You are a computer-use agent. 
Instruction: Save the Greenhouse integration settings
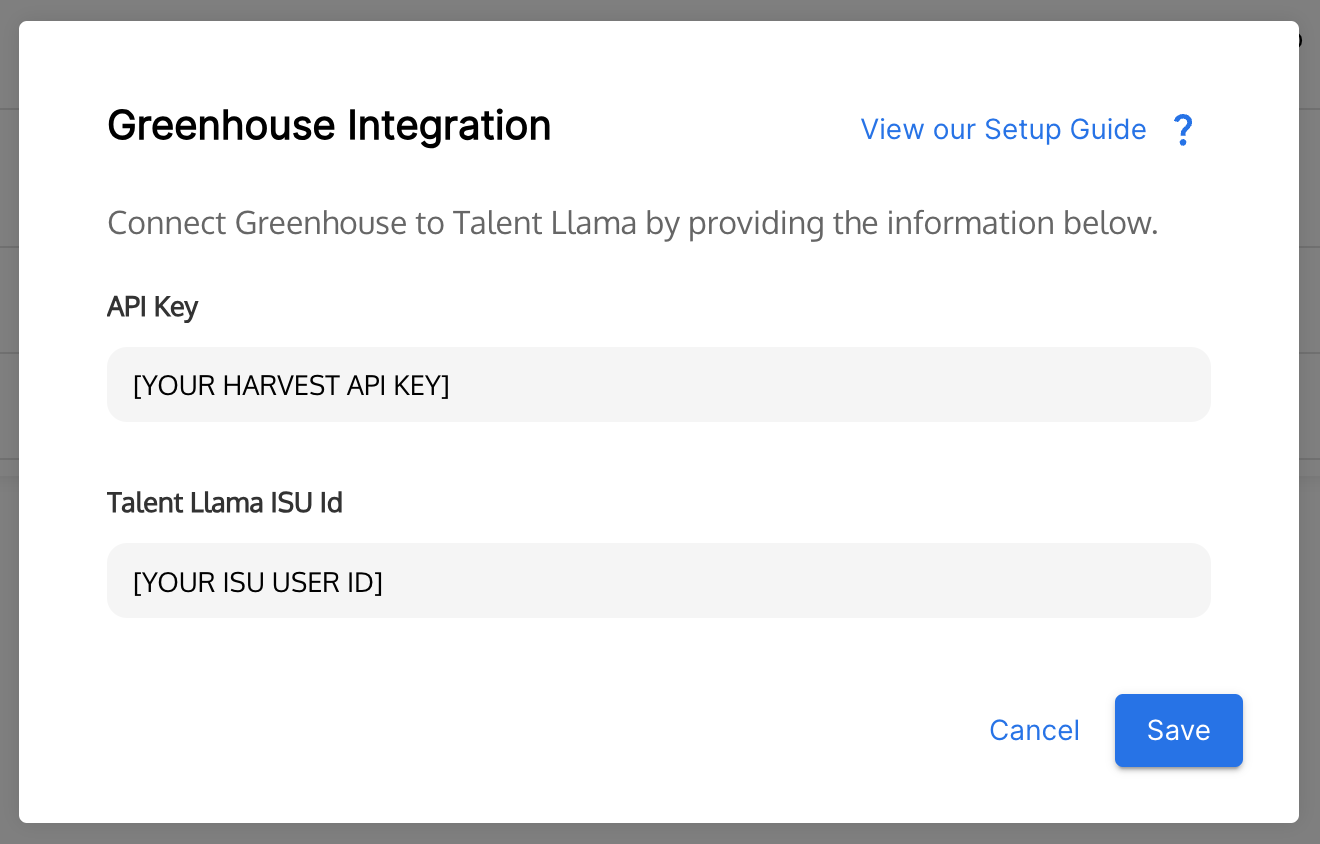[x=1179, y=731]
